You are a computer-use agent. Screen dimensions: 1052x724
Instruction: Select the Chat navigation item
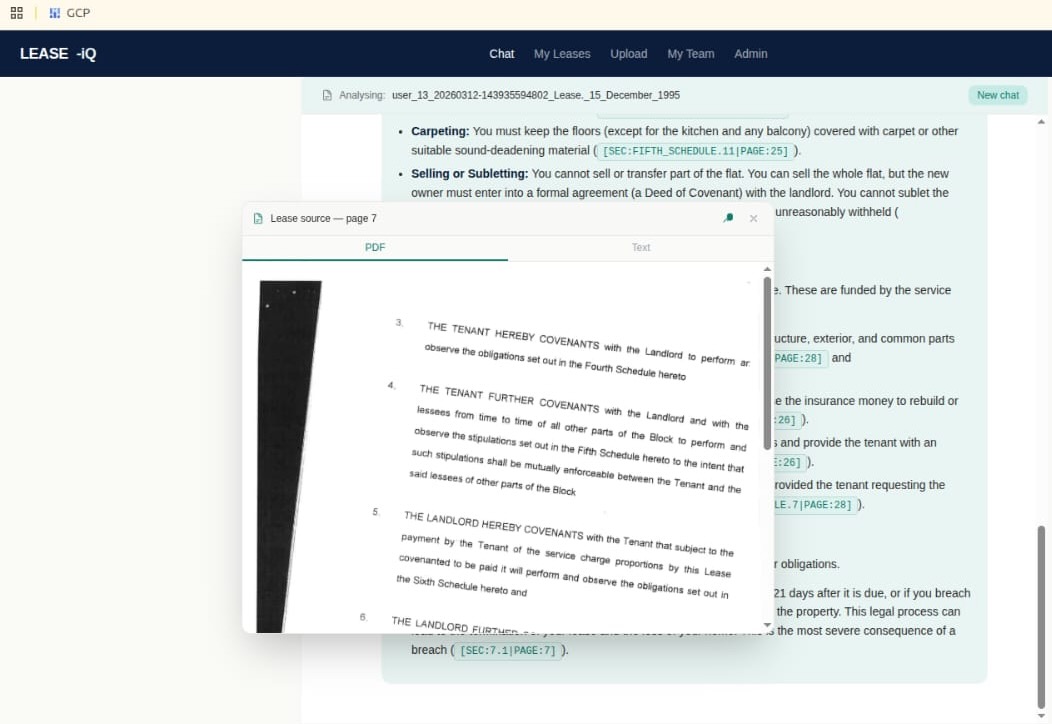[x=501, y=54]
